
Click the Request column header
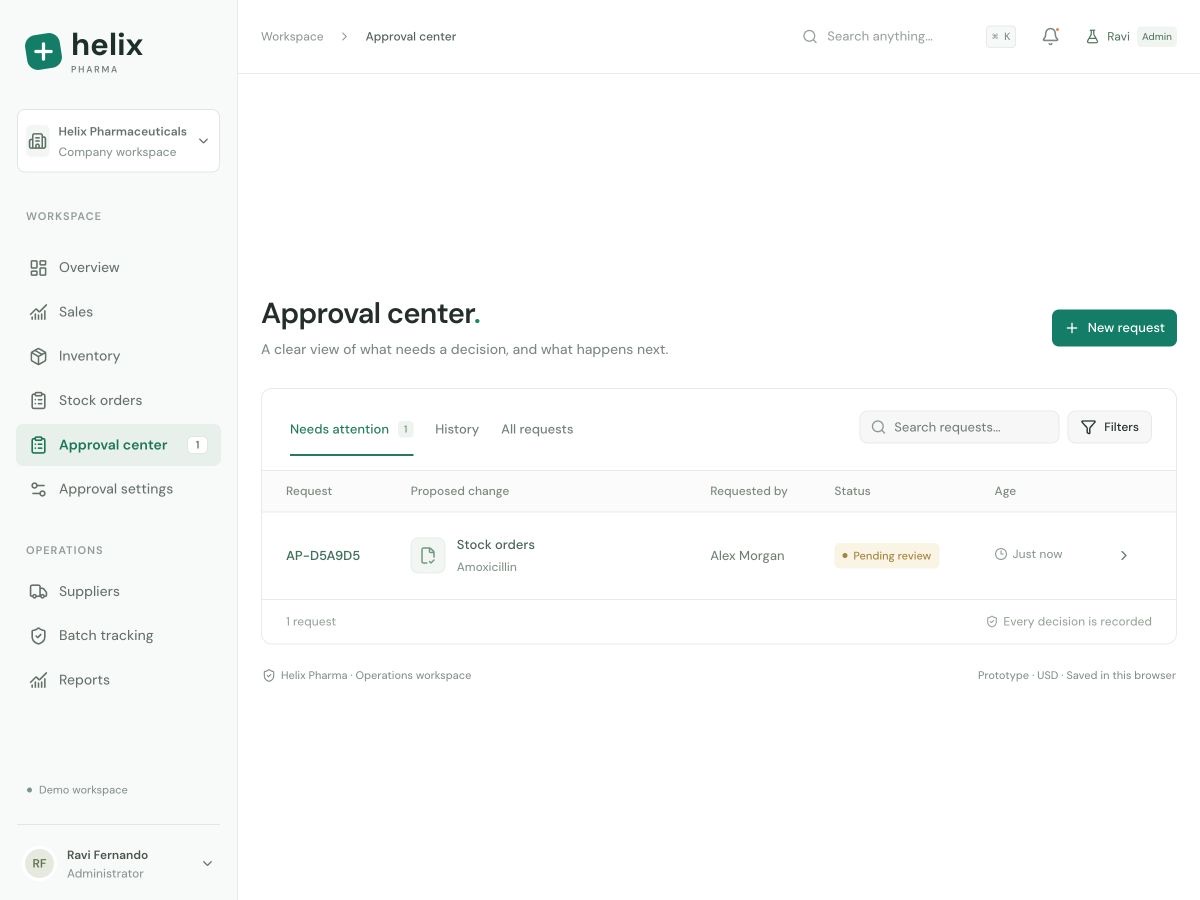[309, 491]
